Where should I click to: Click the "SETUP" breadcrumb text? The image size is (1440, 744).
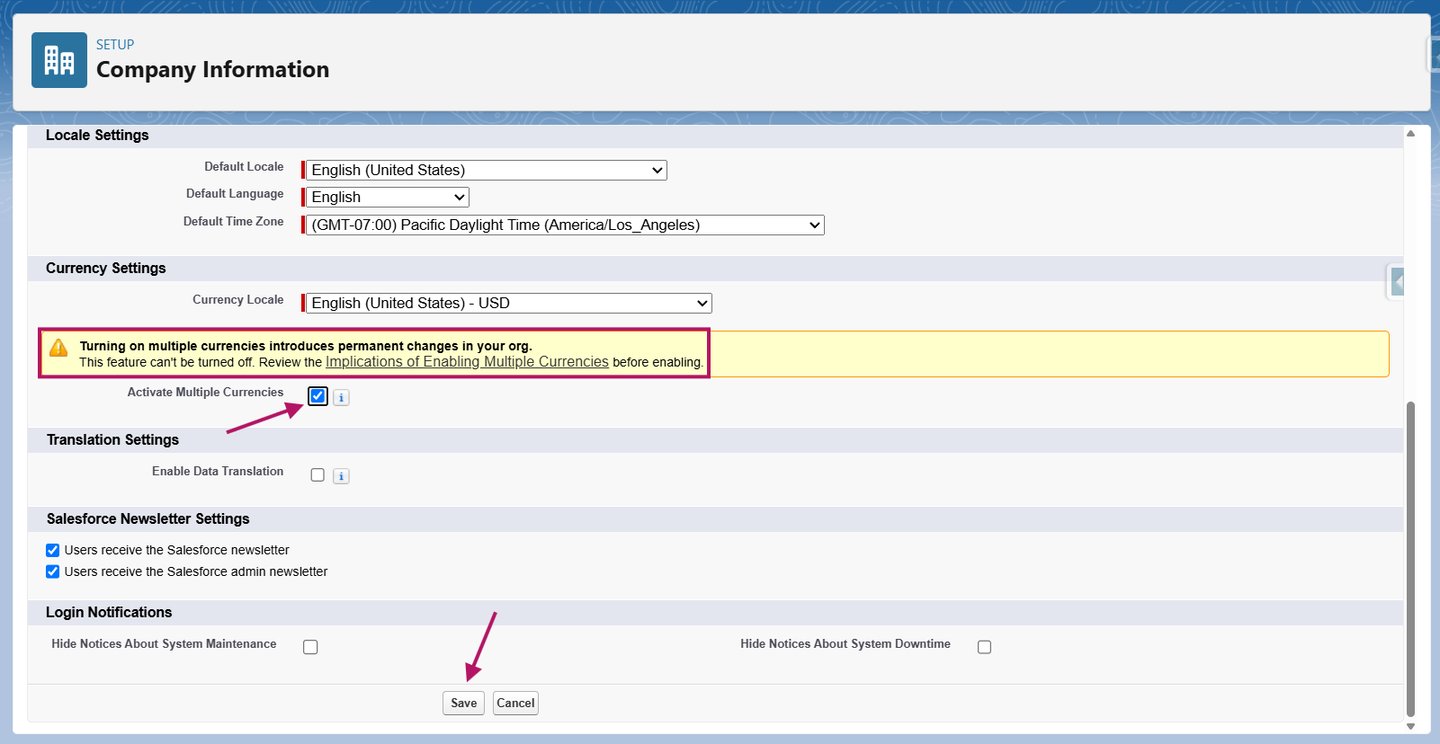[x=115, y=44]
